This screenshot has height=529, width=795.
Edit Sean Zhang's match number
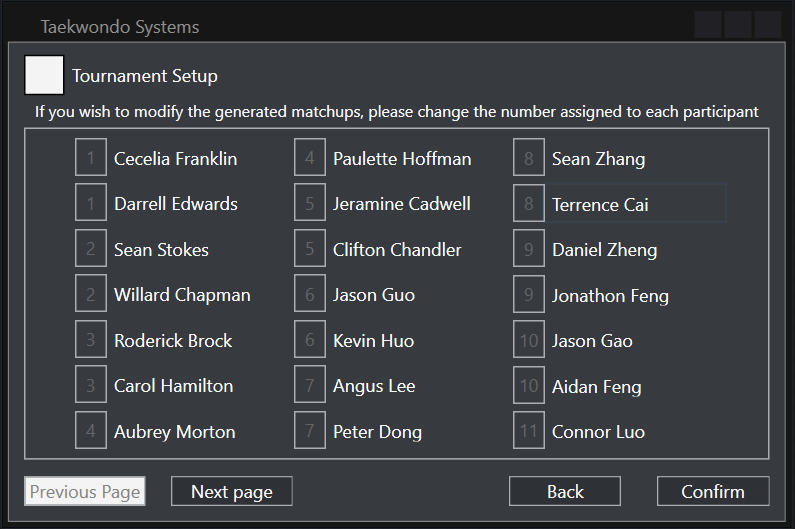click(x=529, y=158)
